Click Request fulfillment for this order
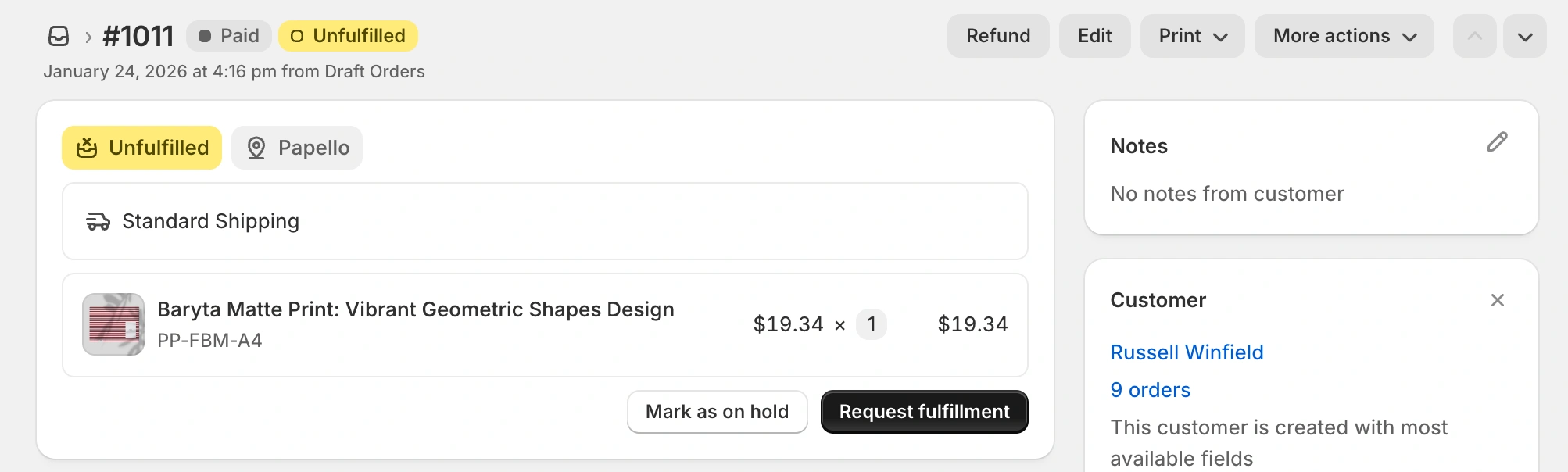 pos(924,411)
